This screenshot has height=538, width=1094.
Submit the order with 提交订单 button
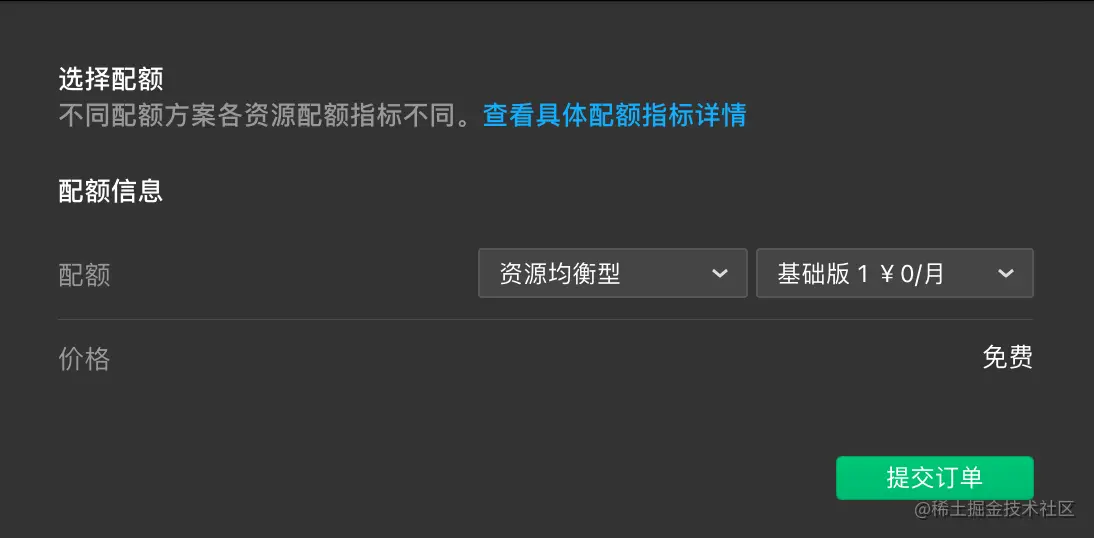click(x=934, y=478)
